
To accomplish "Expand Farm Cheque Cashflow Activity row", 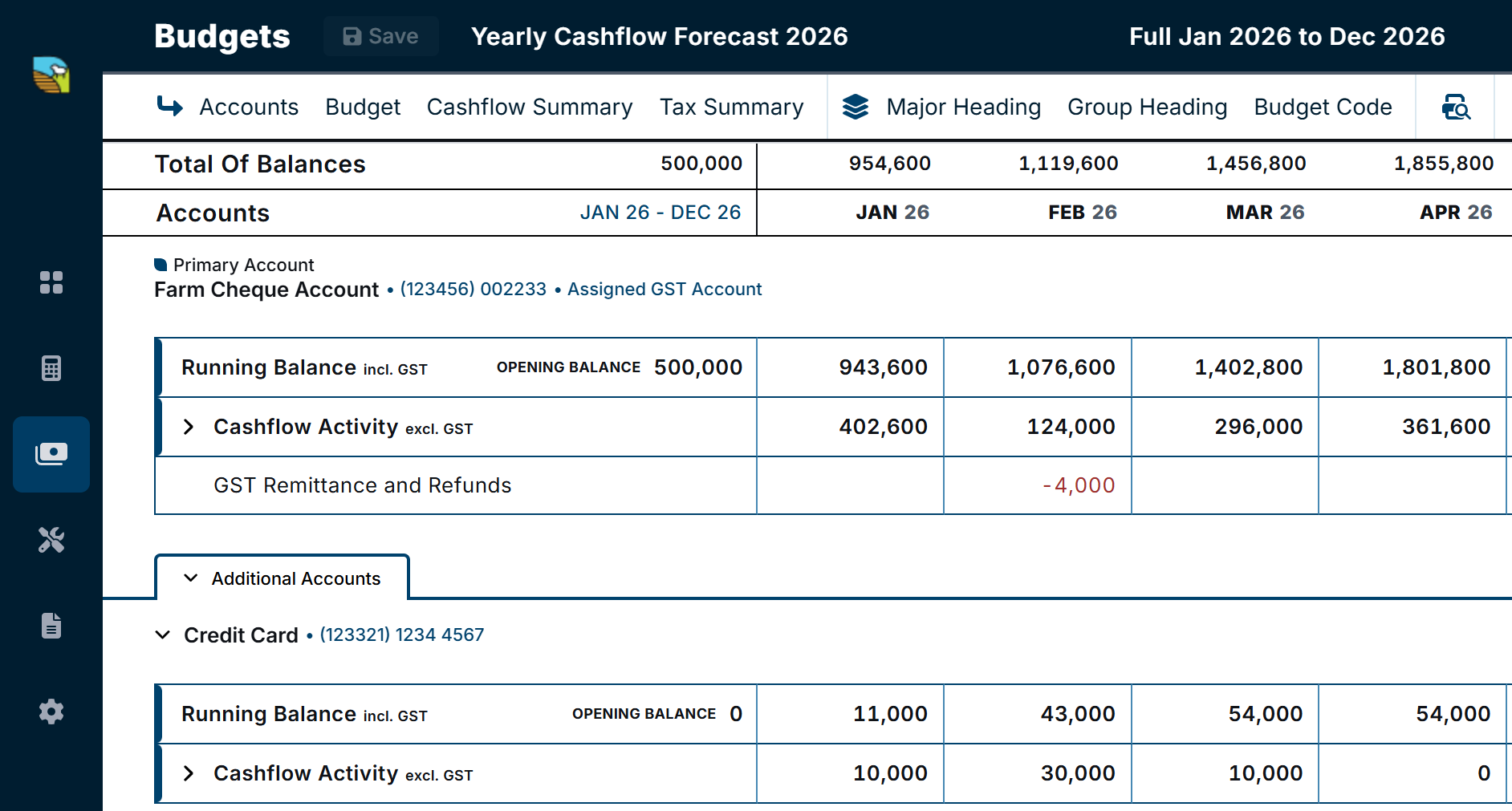I will 189,427.
